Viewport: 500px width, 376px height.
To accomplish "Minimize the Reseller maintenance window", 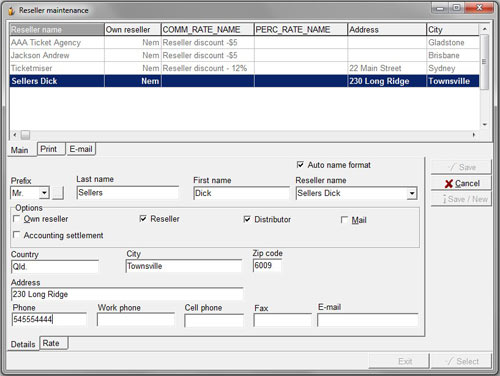I will coord(440,8).
